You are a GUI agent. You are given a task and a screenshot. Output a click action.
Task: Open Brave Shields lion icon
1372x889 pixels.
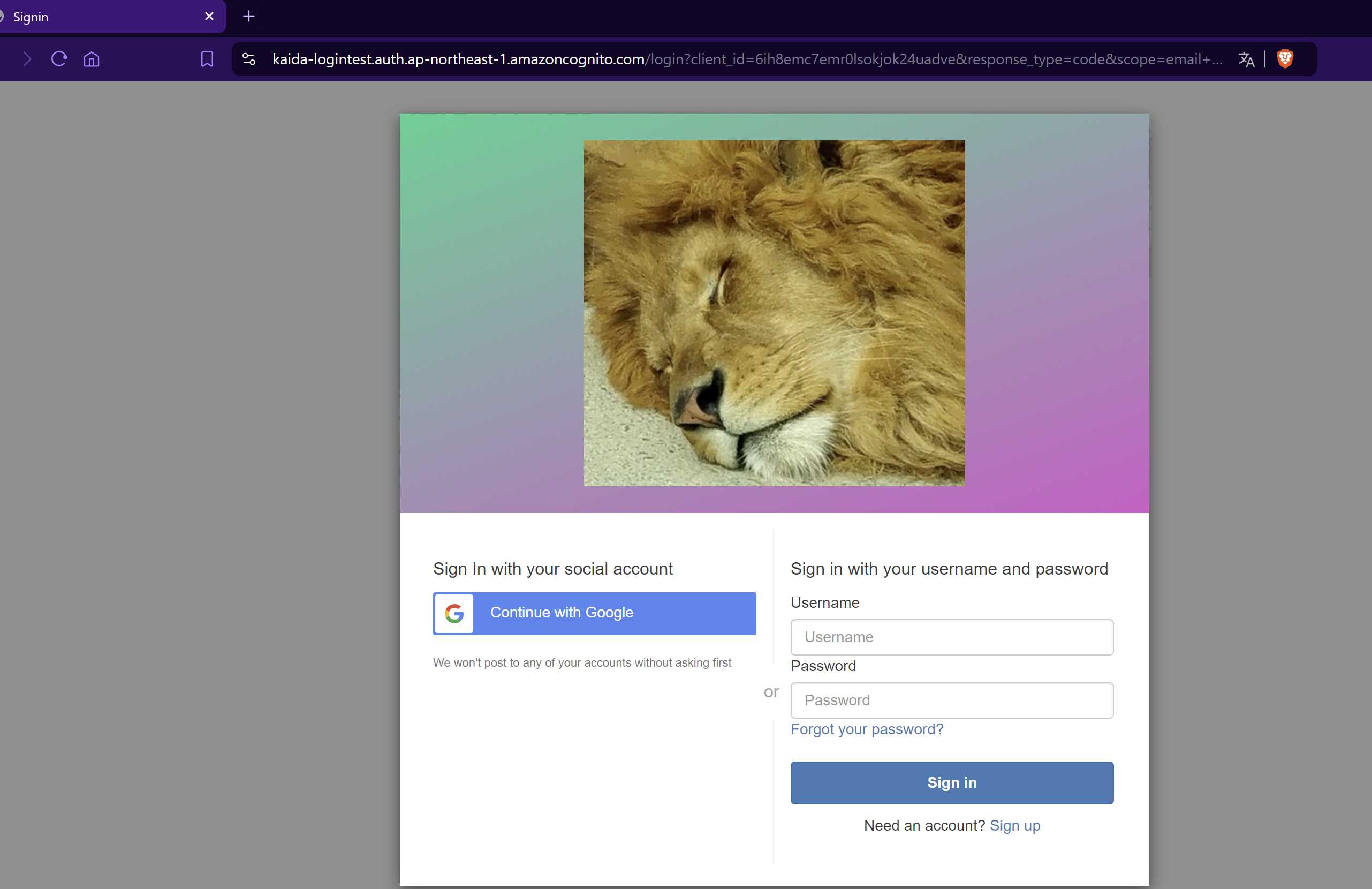pos(1285,59)
